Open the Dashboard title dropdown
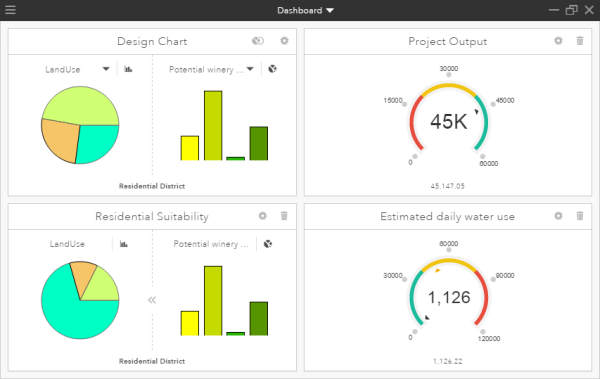This screenshot has width=600, height=379. 305,10
